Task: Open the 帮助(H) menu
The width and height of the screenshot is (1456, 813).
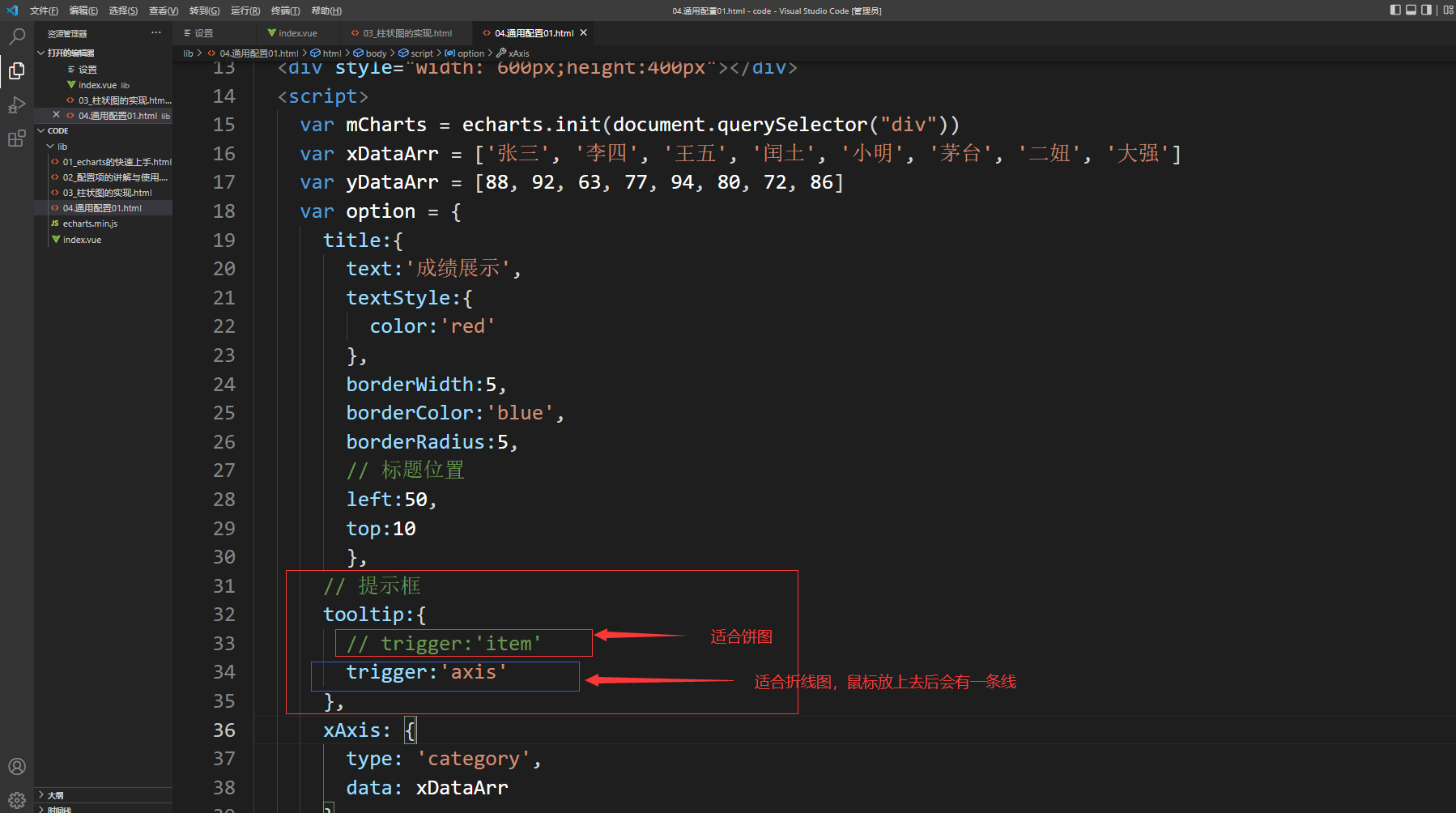Action: (x=326, y=11)
